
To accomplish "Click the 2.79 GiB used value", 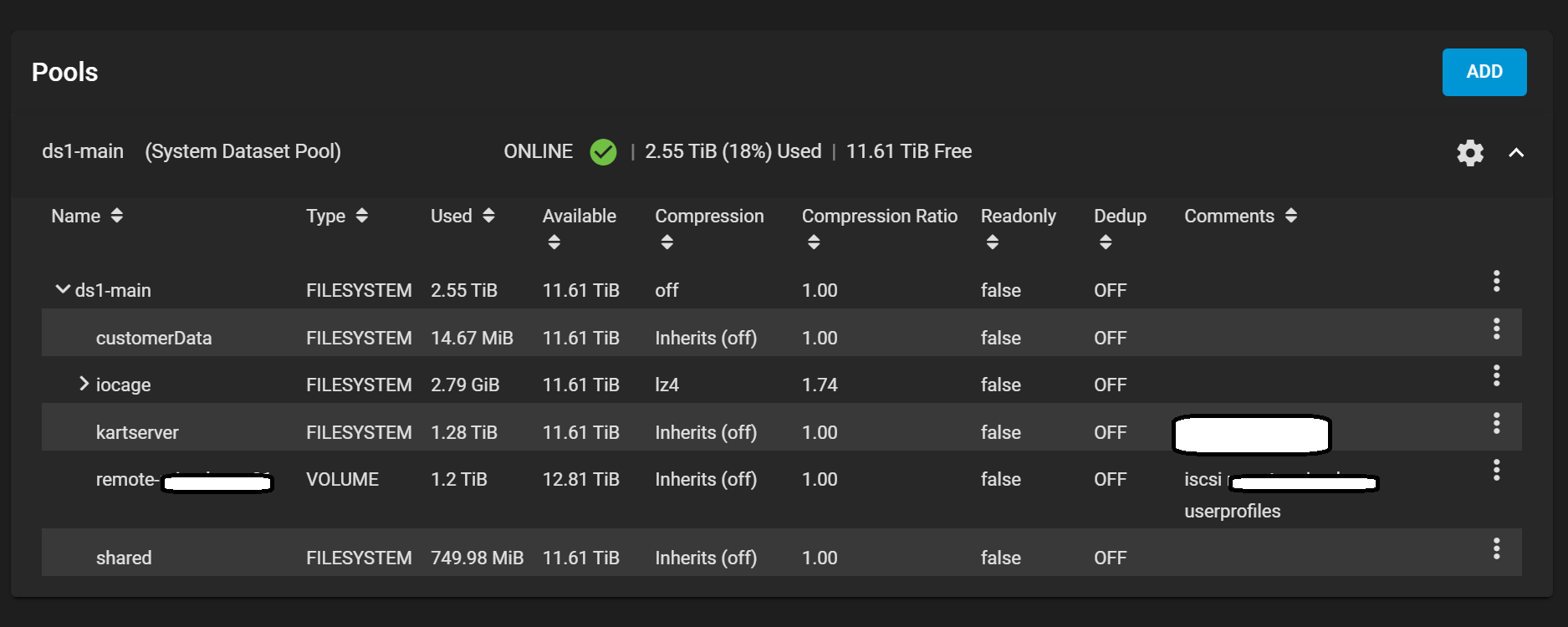I will tap(465, 385).
